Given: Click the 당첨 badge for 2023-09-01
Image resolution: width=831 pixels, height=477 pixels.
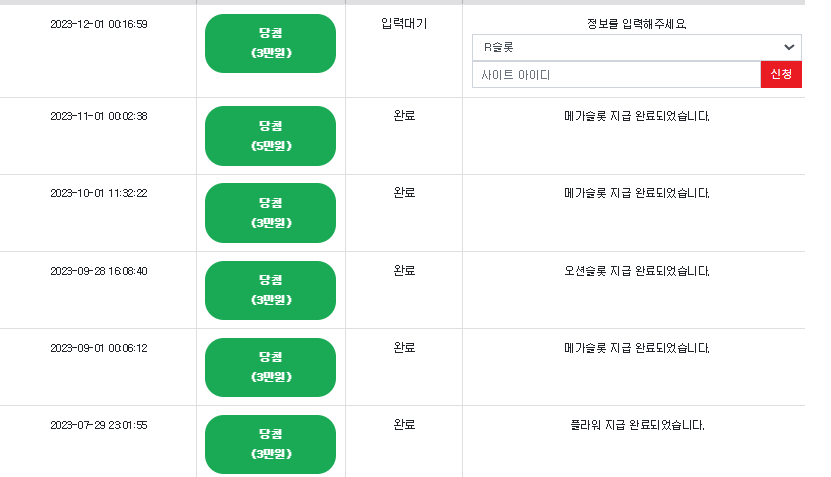Looking at the screenshot, I should pyautogui.click(x=270, y=367).
